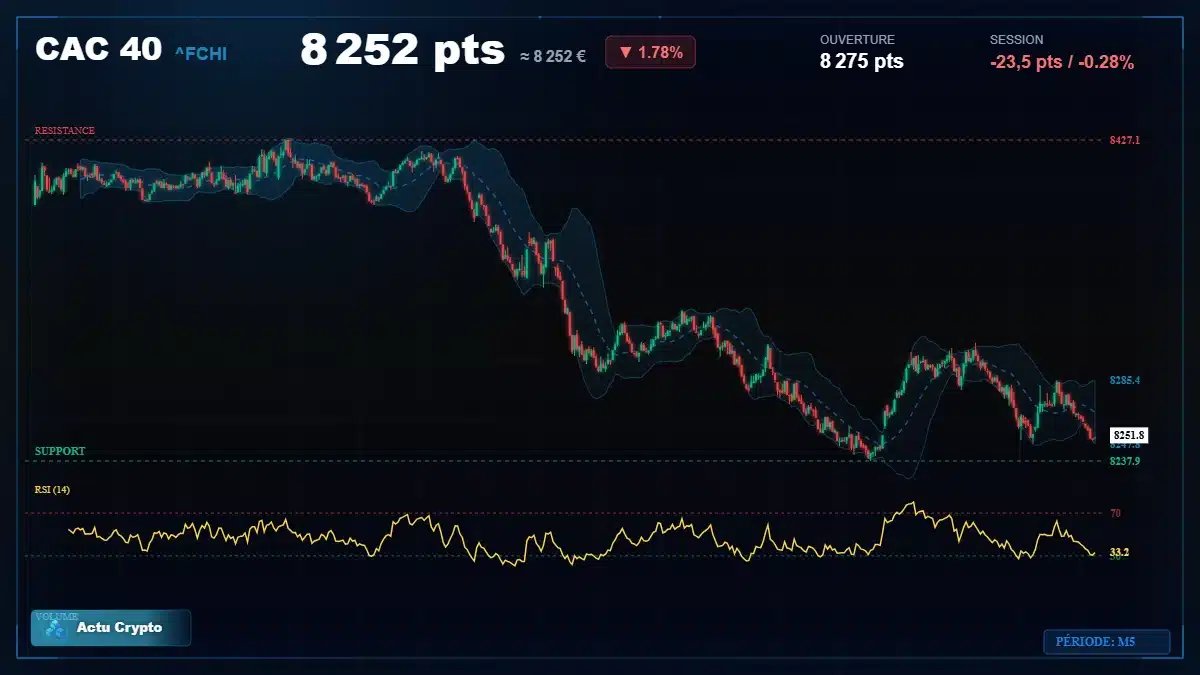Open the Actu Crypto badge
Viewport: 1200px width, 675px height.
(x=111, y=628)
